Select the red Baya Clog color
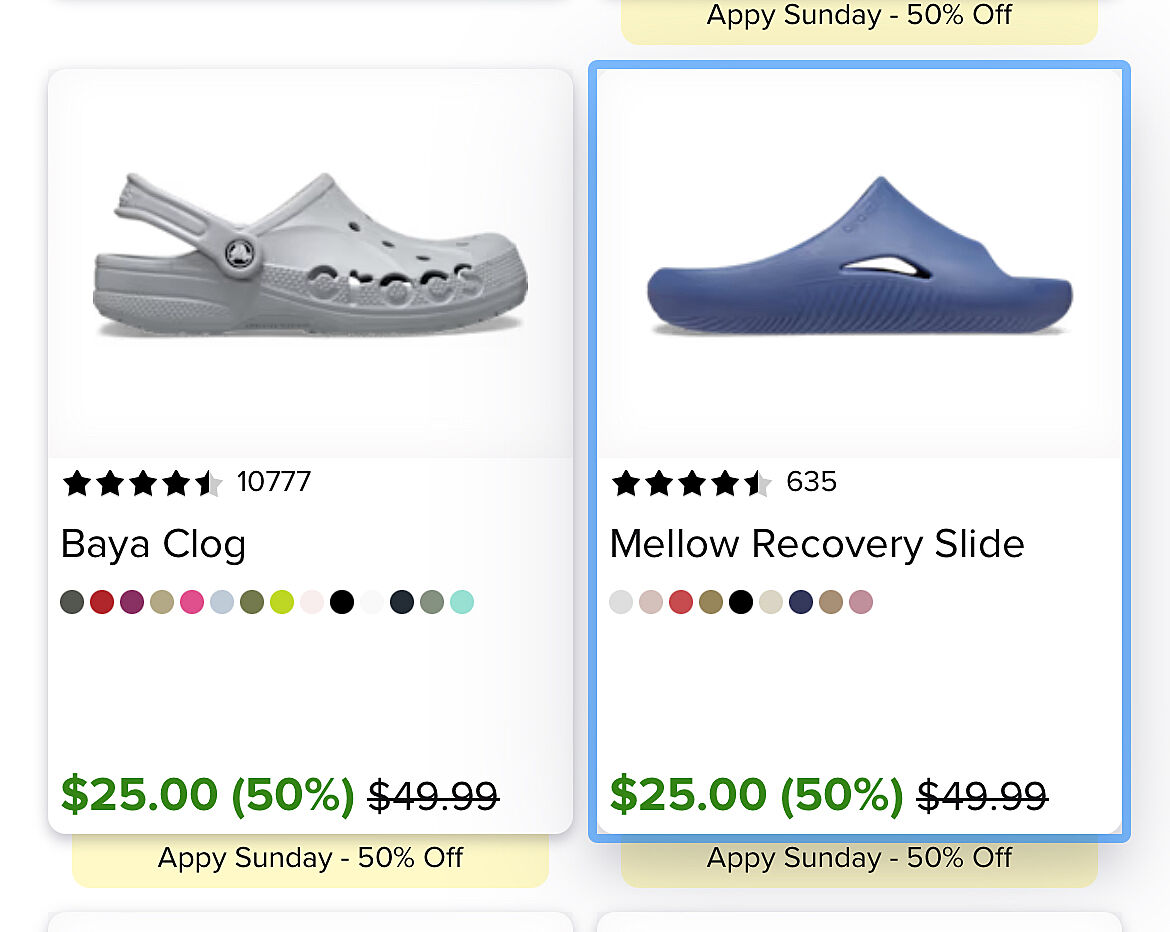 tap(102, 602)
